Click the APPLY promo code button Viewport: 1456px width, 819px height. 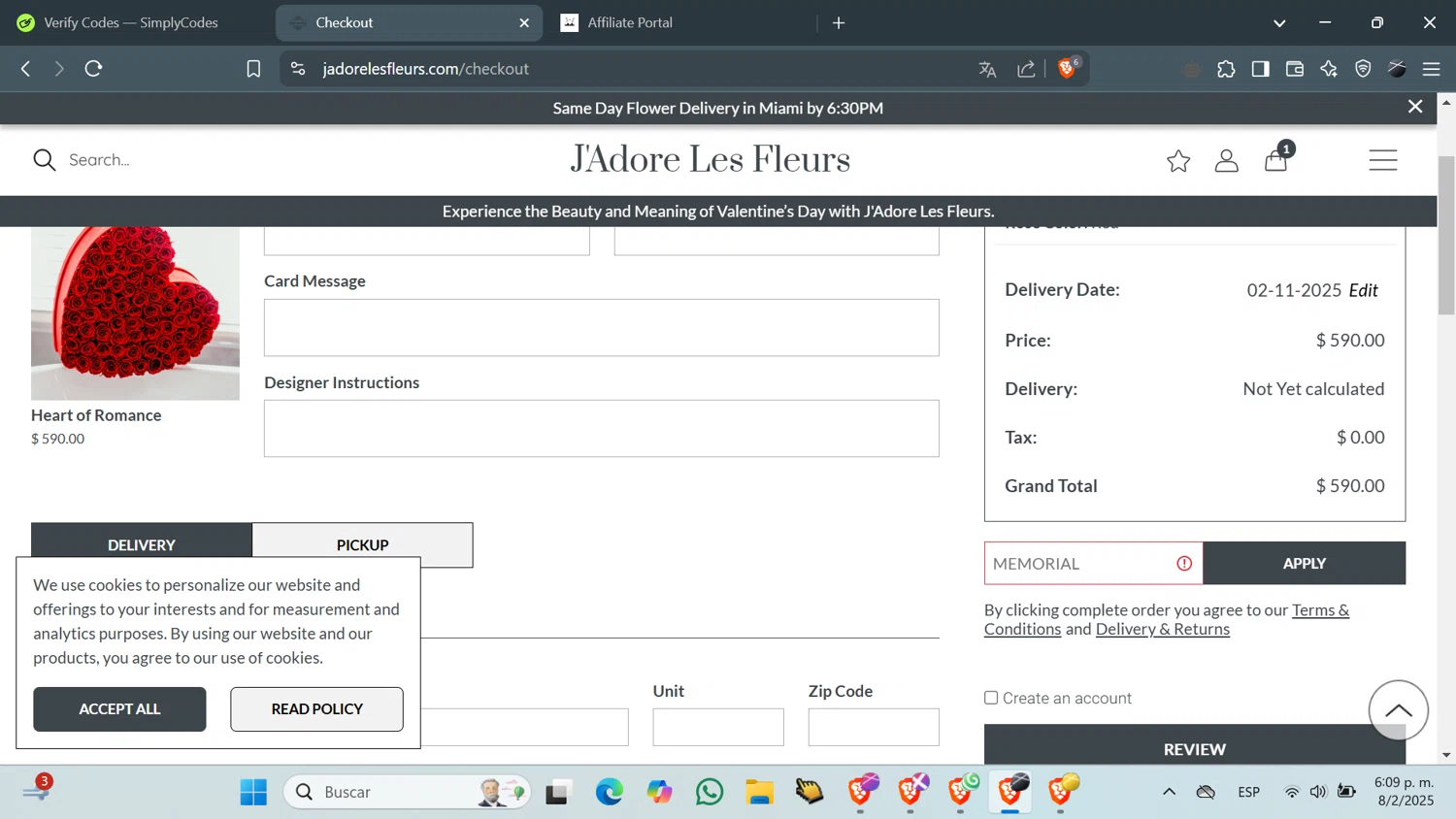(x=1305, y=563)
